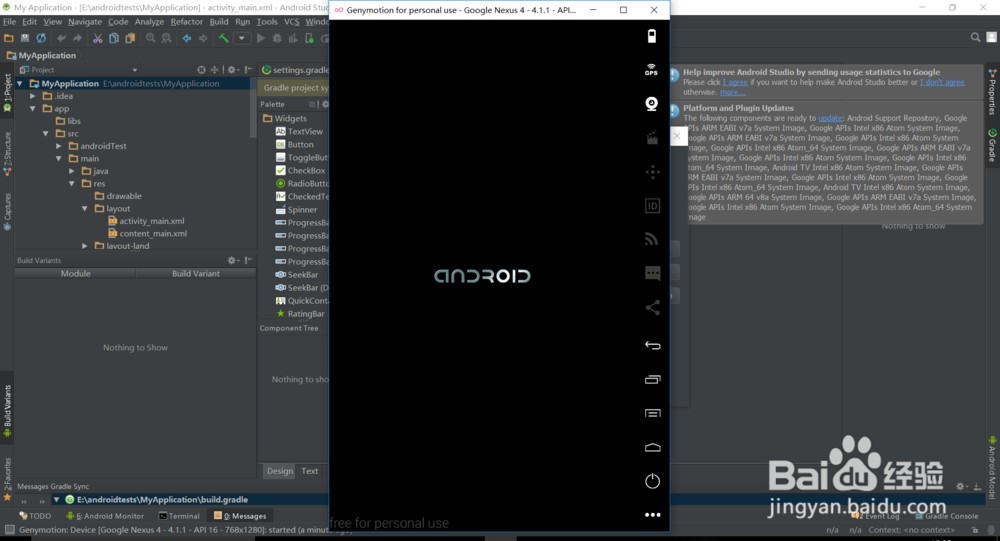This screenshot has height=541, width=1000.
Task: Click Save All in Android Studio toolbar
Action: coord(25,38)
